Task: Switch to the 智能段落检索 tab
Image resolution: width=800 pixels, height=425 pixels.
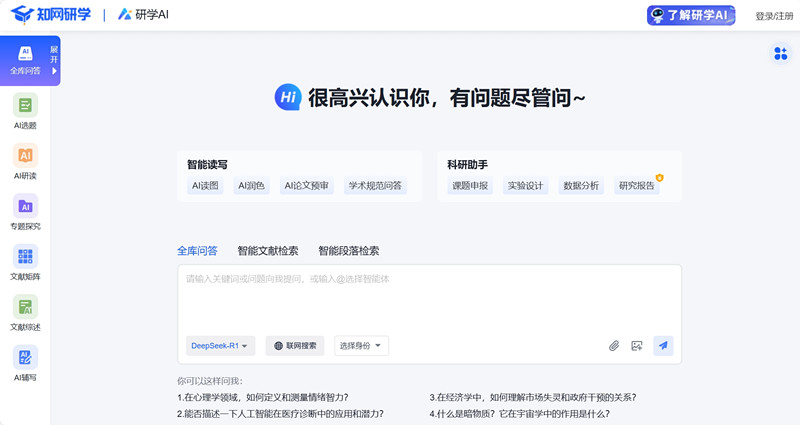Action: point(348,251)
